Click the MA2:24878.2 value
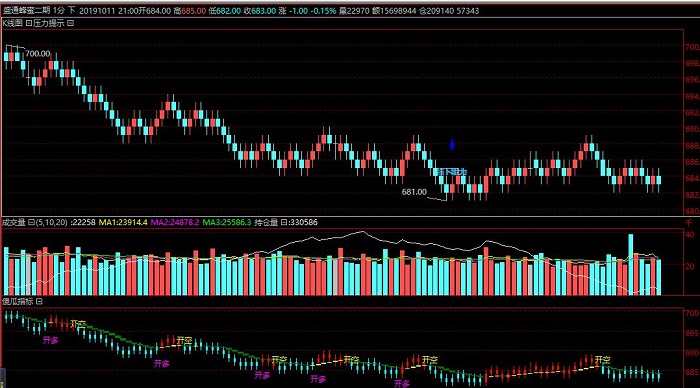Viewport: 700px width, 388px height. [175, 222]
